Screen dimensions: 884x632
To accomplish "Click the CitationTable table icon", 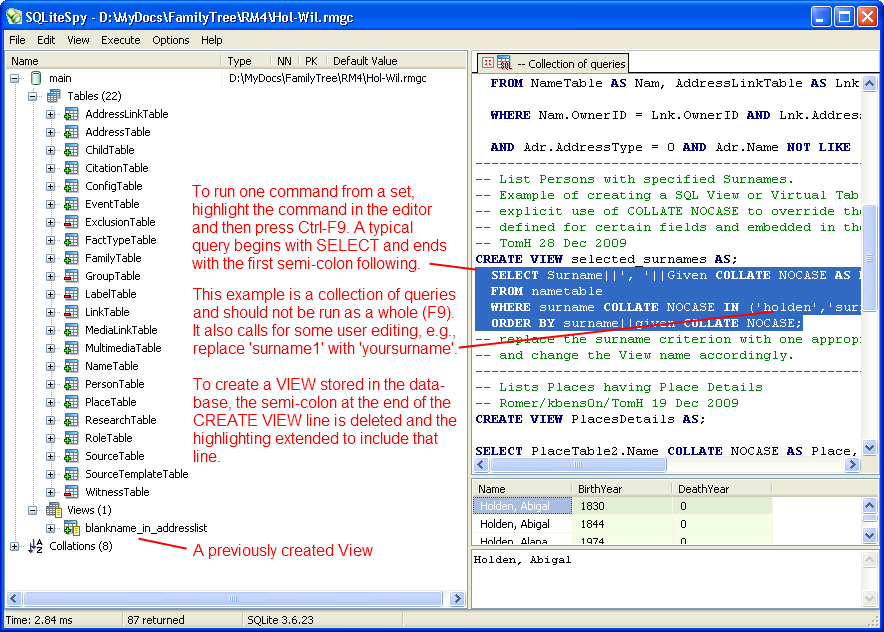I will (71, 168).
